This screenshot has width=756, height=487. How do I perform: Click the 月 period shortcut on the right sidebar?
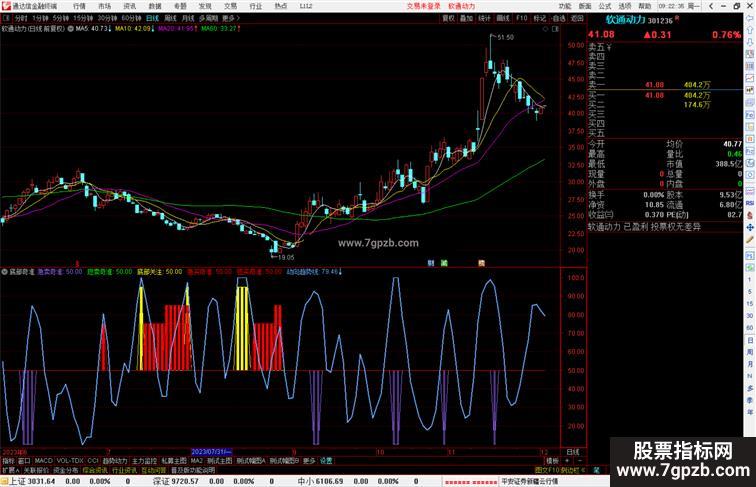(x=750, y=364)
